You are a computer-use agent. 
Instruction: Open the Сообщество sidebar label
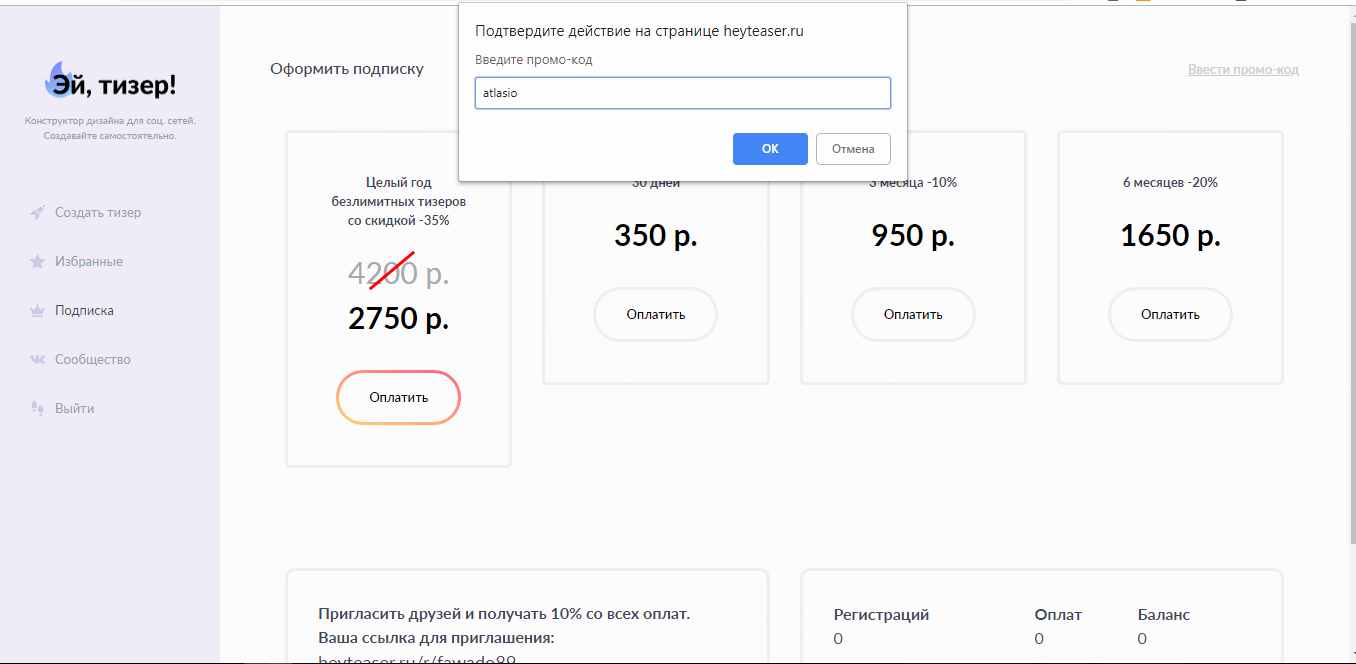(93, 359)
